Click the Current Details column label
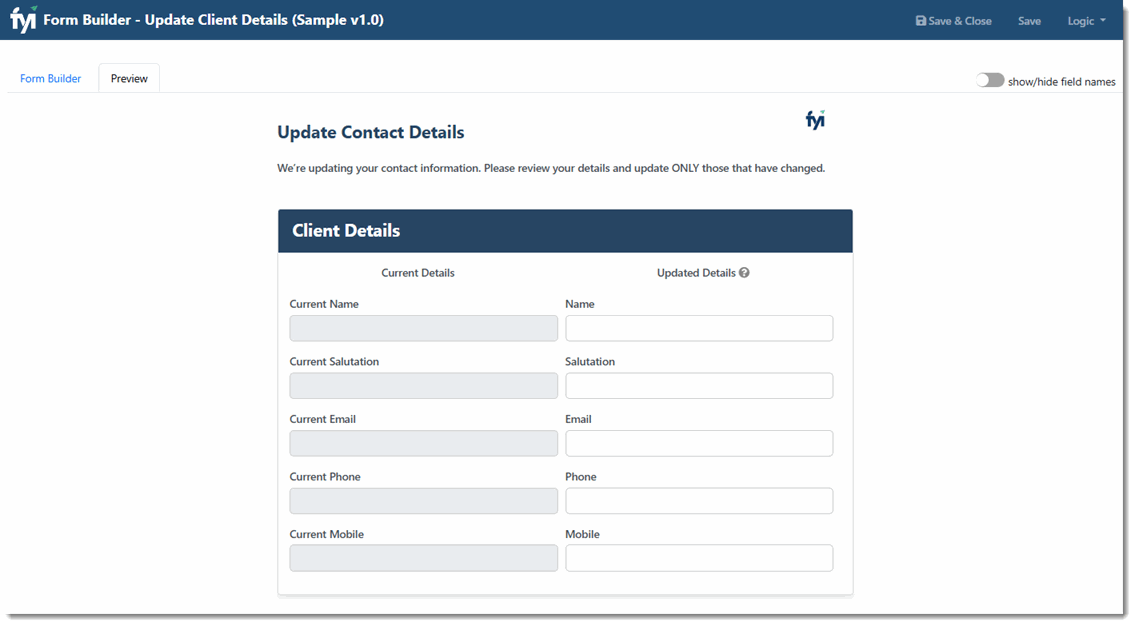Screen dimensions: 1135x626 pyautogui.click(x=418, y=273)
